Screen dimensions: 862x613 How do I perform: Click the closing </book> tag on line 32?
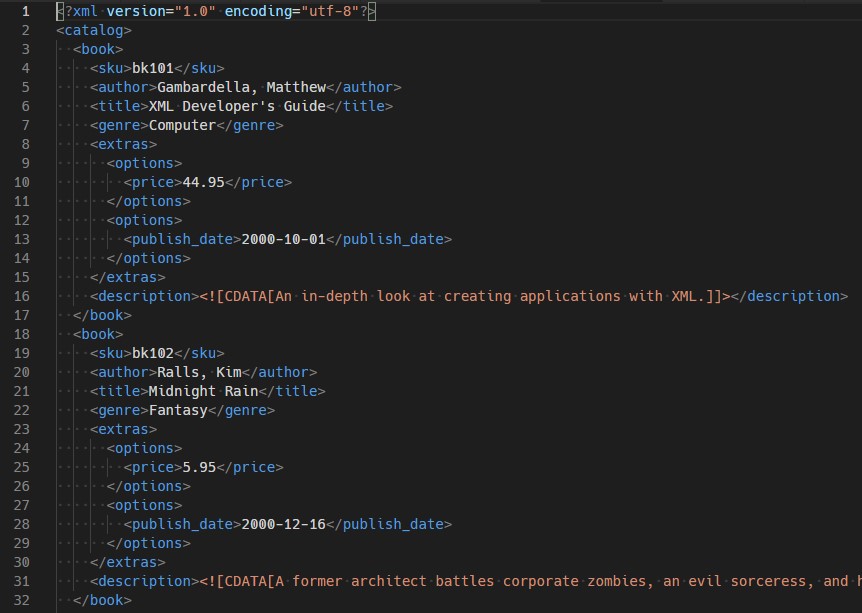click(x=103, y=600)
